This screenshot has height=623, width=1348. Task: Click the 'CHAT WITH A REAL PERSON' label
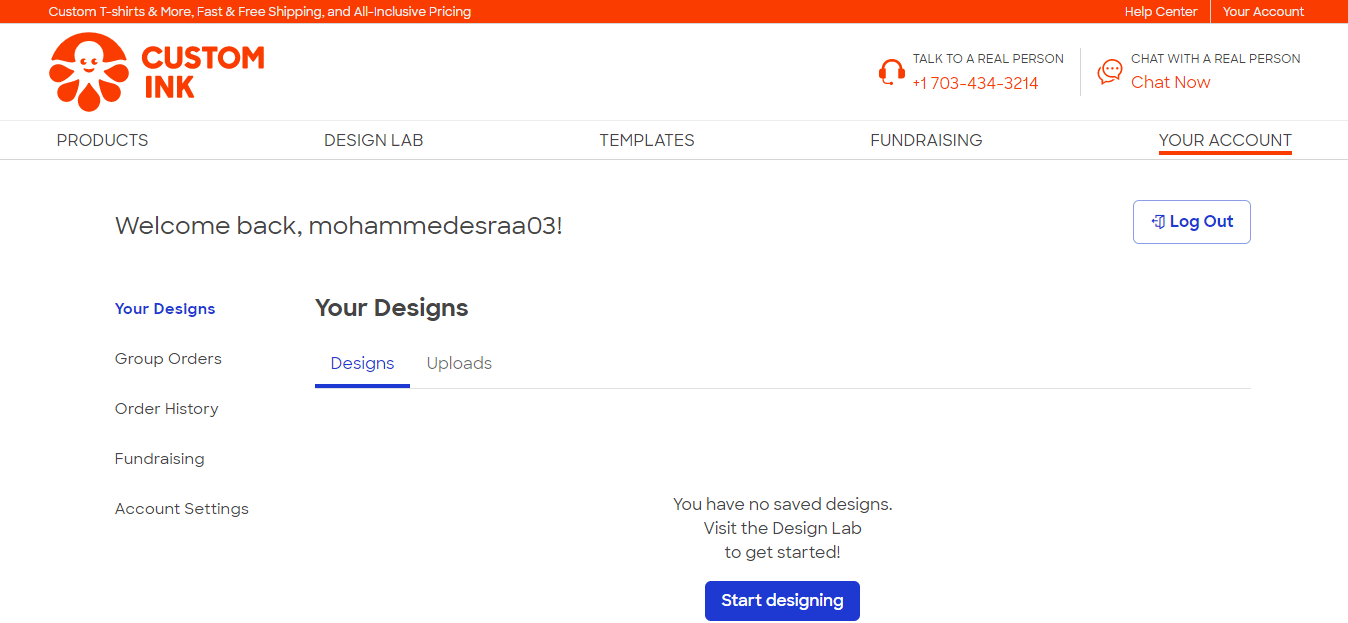point(1215,59)
